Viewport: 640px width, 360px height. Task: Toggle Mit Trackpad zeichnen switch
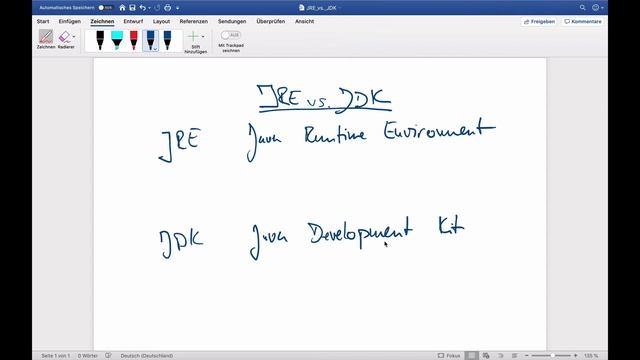click(230, 35)
